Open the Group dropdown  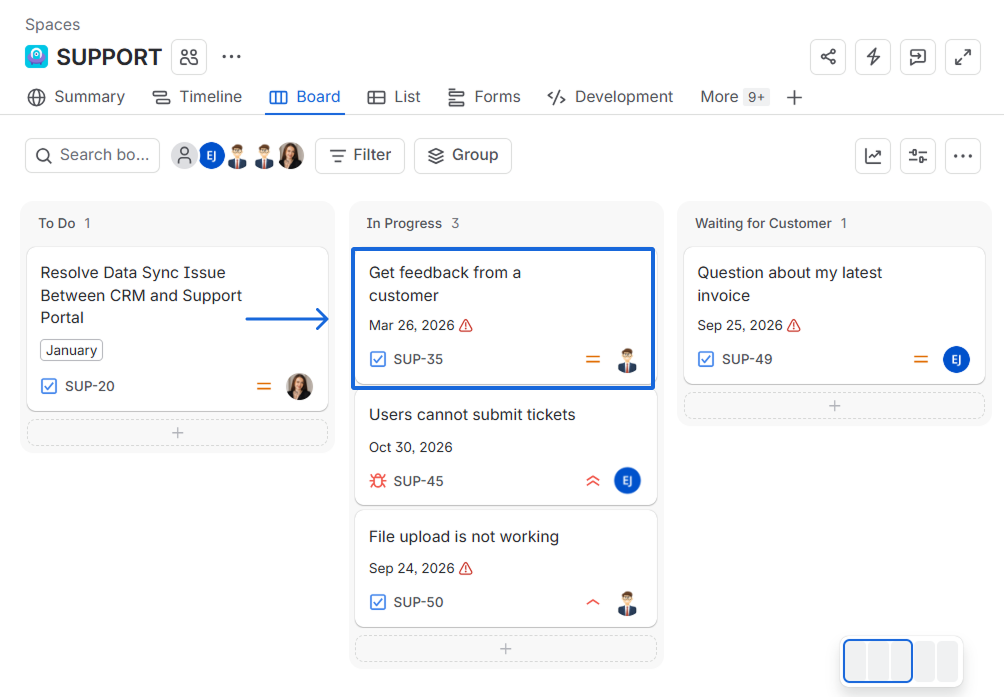[463, 156]
